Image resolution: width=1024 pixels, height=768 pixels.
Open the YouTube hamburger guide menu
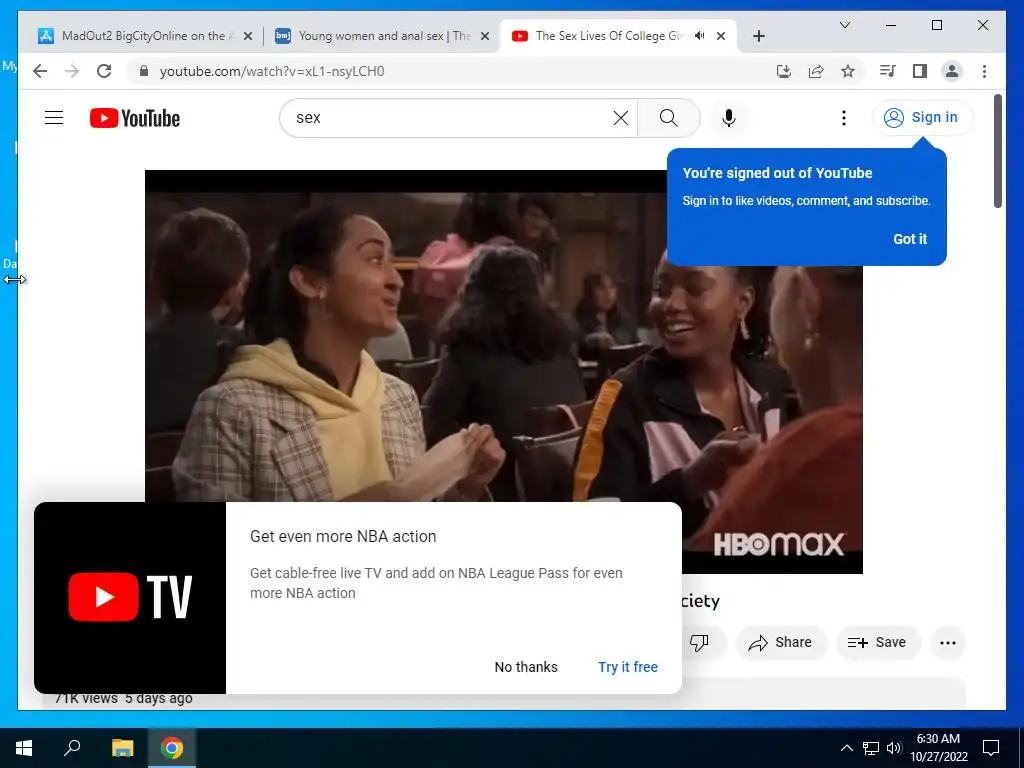[x=54, y=118]
